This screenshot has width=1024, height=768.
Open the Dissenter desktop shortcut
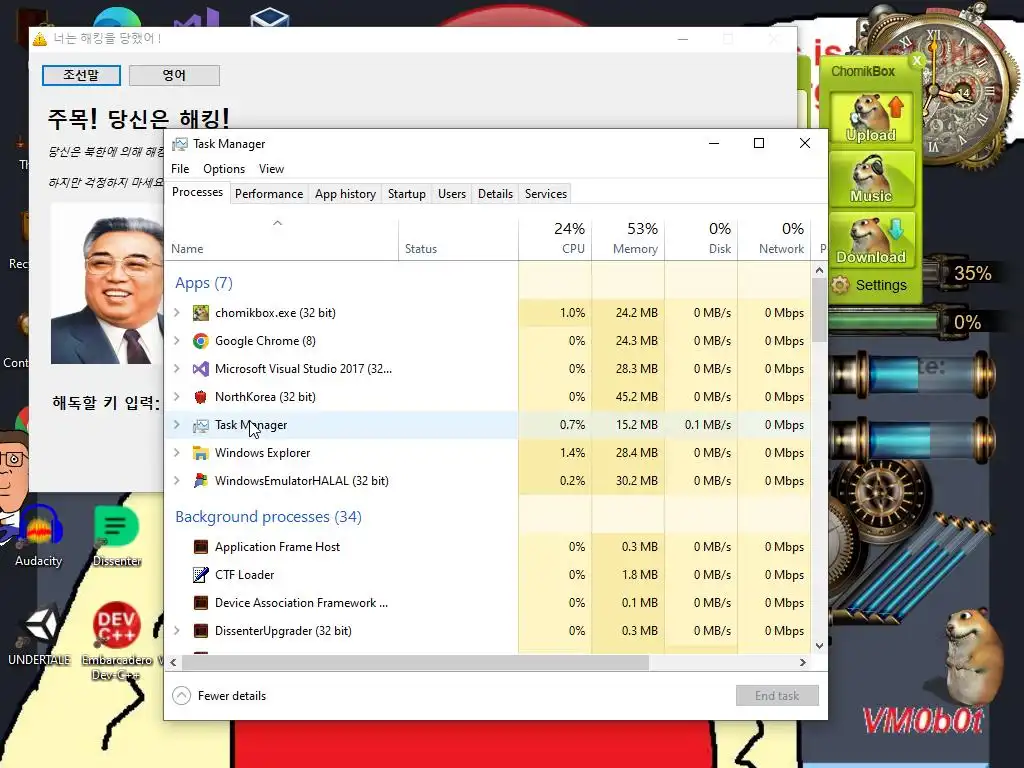117,536
